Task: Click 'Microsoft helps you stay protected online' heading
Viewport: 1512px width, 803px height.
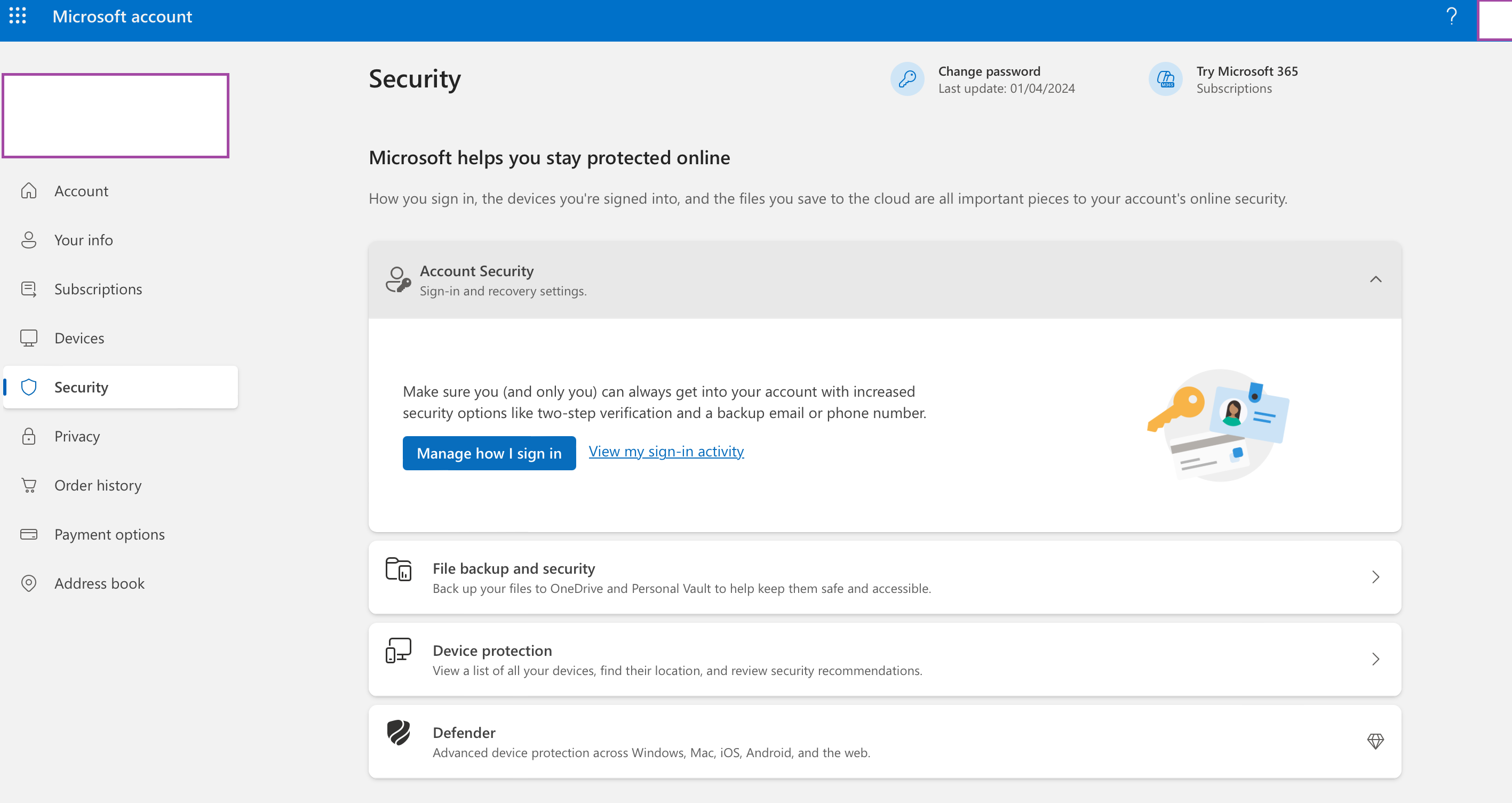Action: pyautogui.click(x=550, y=158)
